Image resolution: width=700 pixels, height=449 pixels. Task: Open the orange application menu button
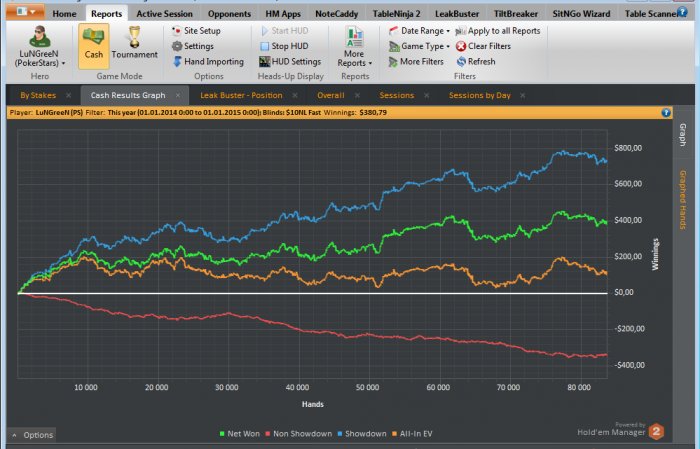tap(25, 11)
